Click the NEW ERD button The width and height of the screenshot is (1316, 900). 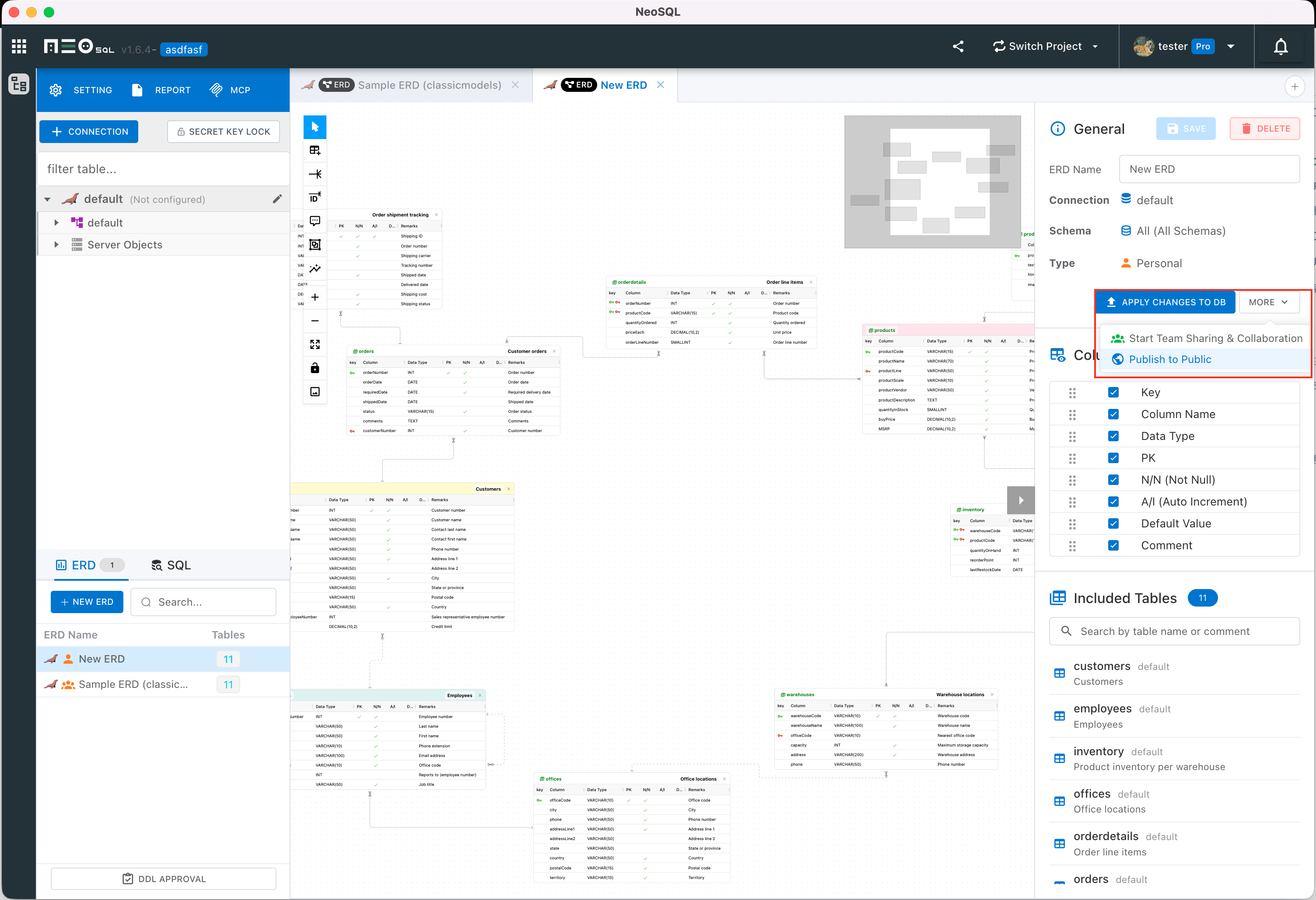pos(87,602)
